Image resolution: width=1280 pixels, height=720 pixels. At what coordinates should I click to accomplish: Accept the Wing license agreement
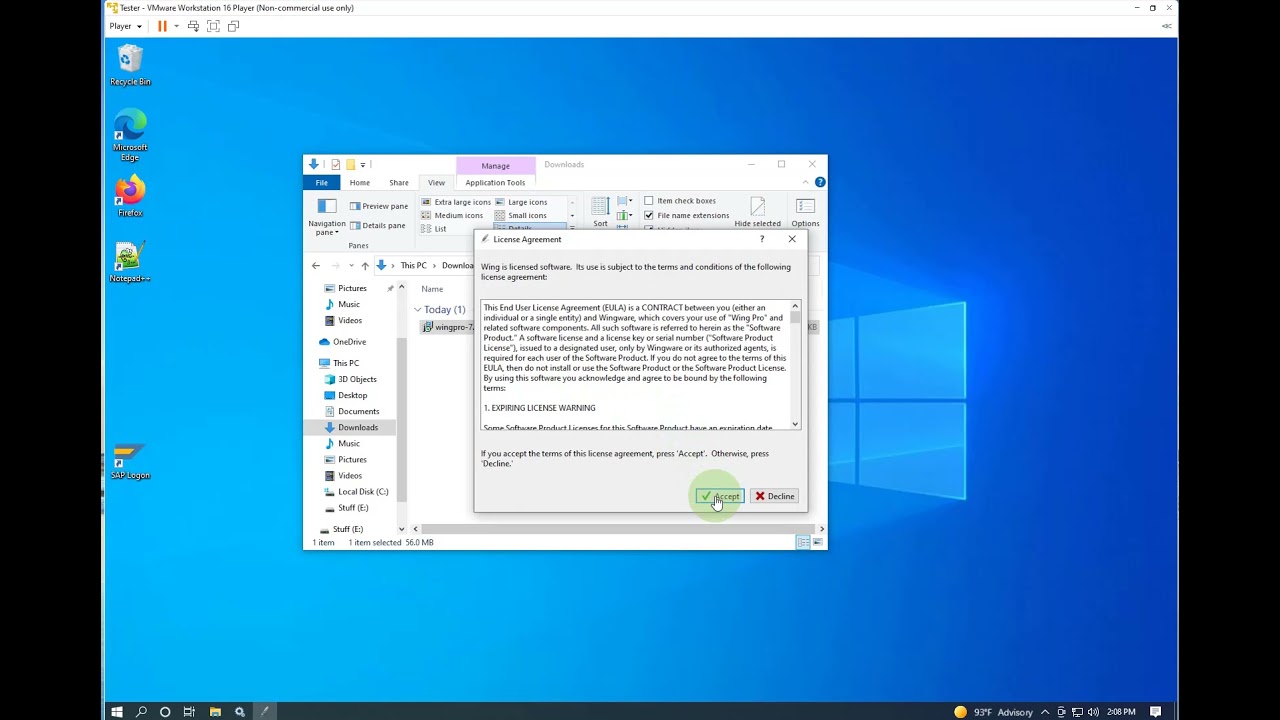pos(720,496)
